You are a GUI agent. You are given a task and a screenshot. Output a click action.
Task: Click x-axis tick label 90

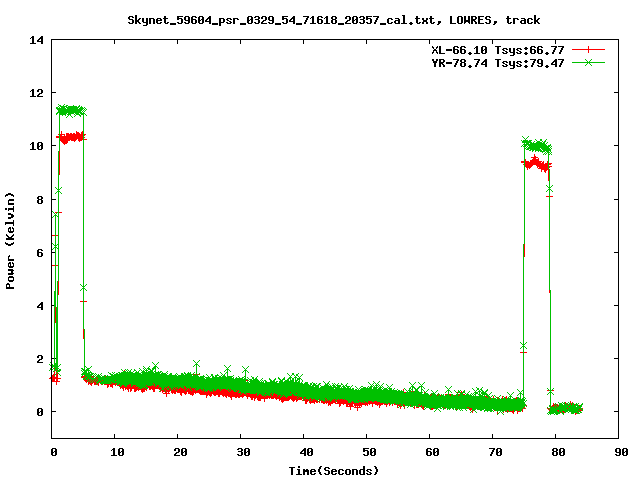(x=621, y=452)
